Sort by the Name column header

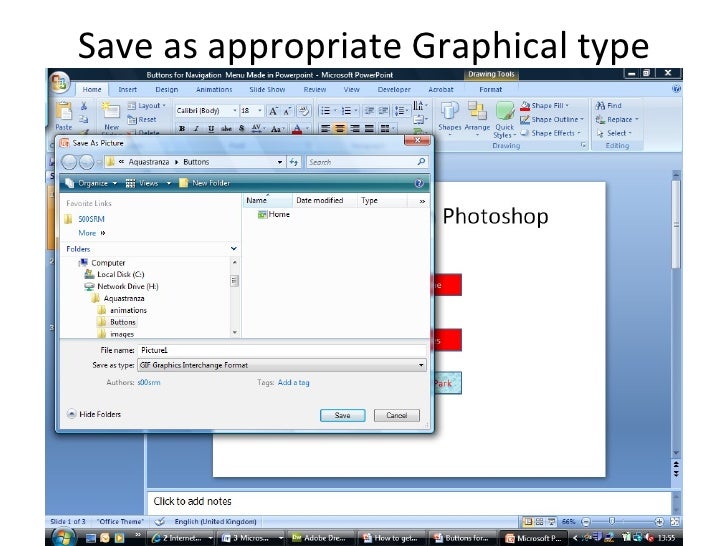tap(267, 201)
